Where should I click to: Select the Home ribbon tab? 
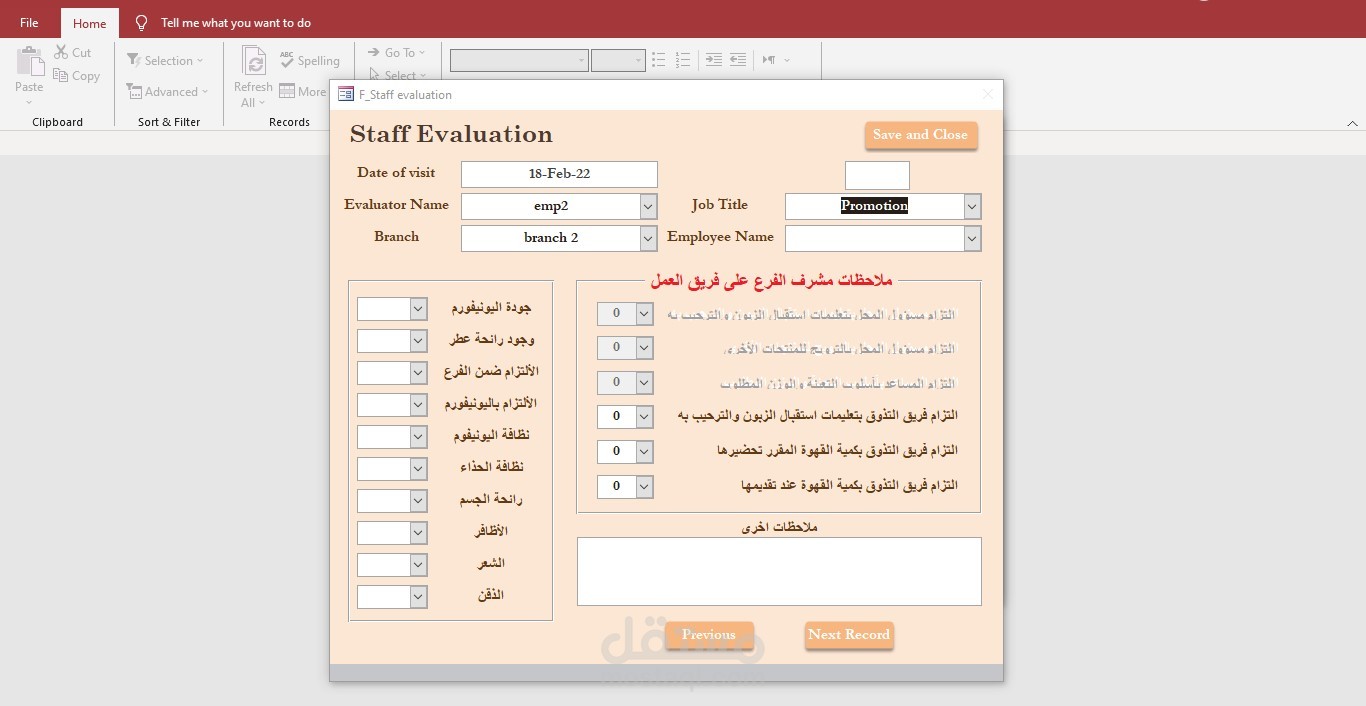click(x=89, y=22)
